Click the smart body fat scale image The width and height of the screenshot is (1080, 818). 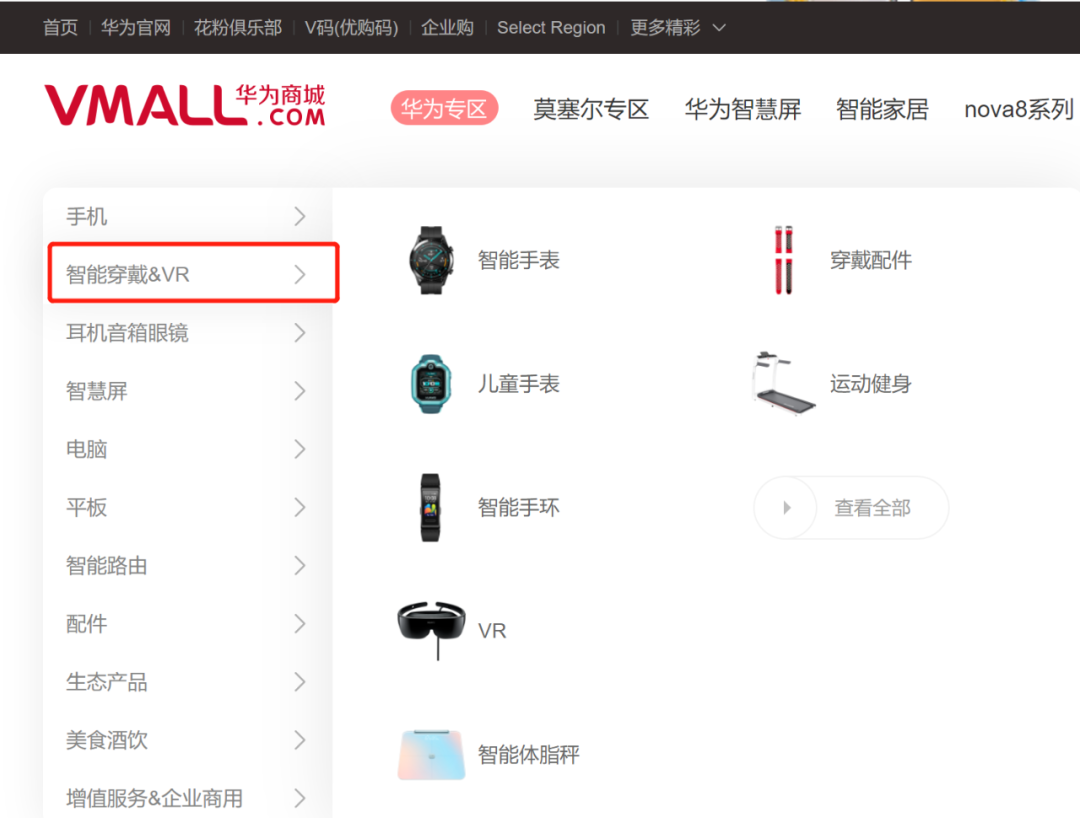click(x=431, y=755)
